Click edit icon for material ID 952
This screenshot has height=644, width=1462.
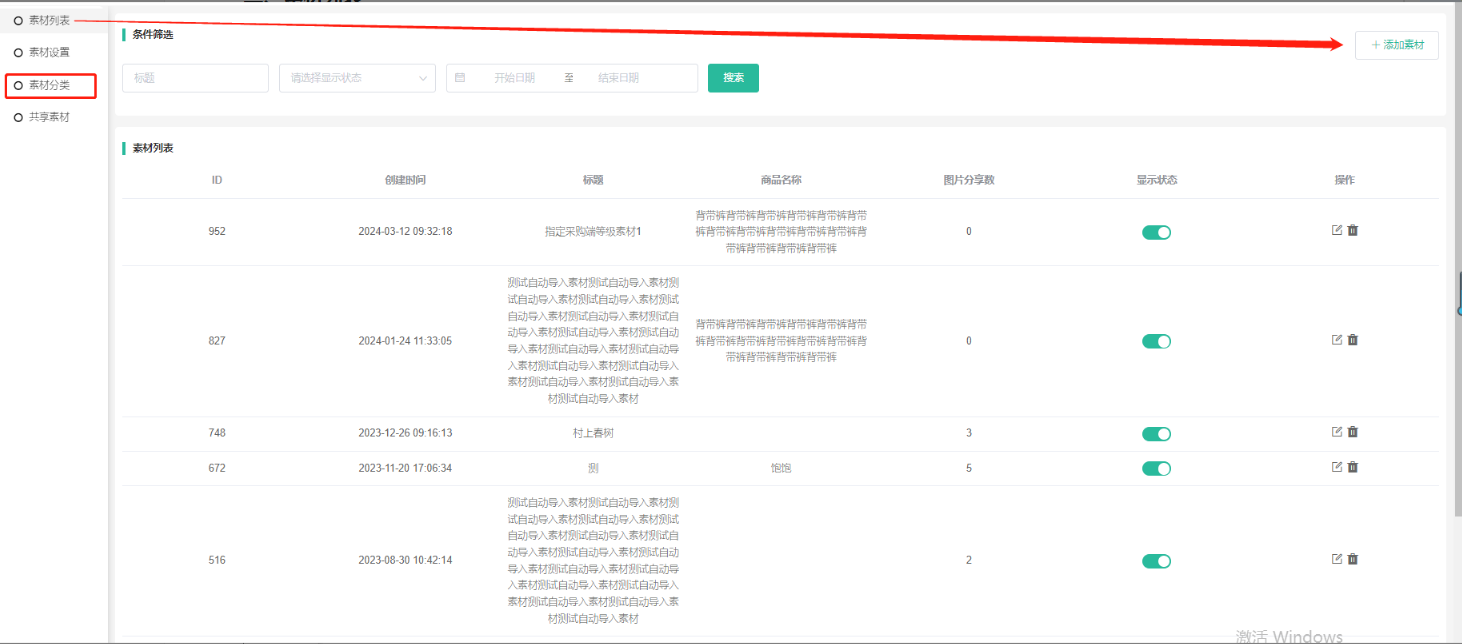point(1337,230)
